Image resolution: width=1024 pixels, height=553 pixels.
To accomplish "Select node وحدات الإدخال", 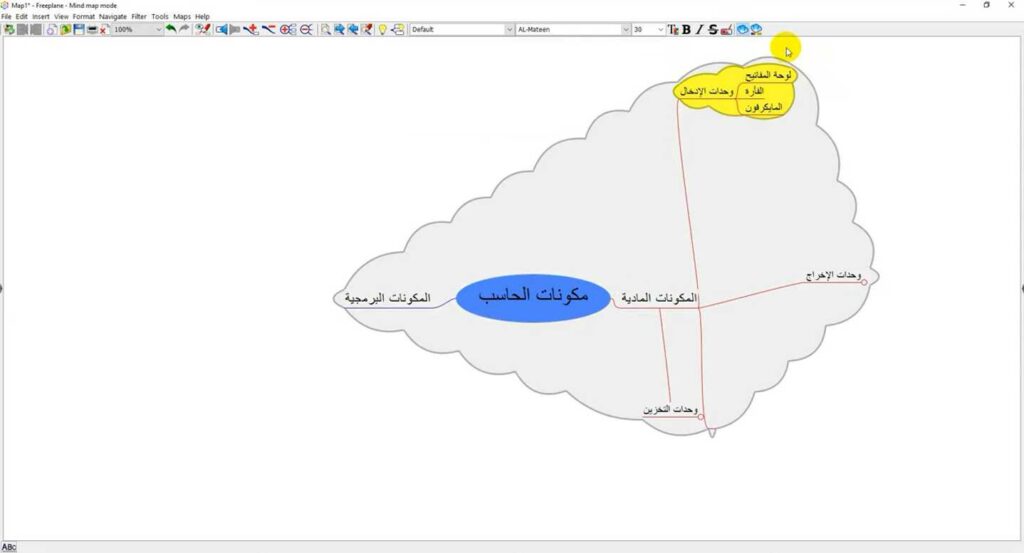I will coord(707,91).
